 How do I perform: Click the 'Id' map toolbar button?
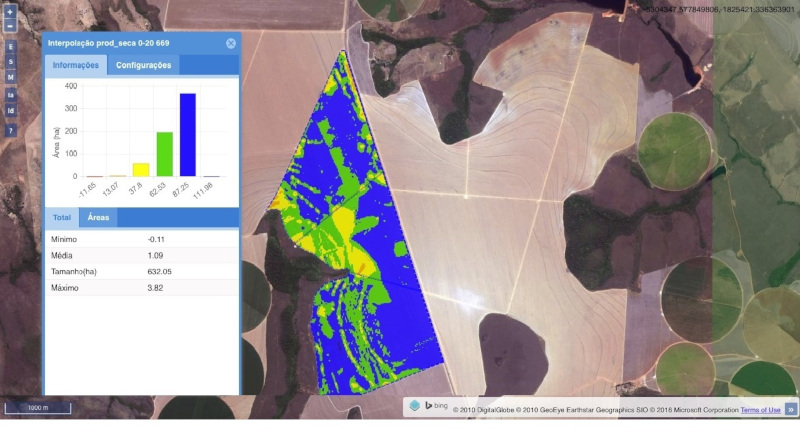(x=10, y=111)
